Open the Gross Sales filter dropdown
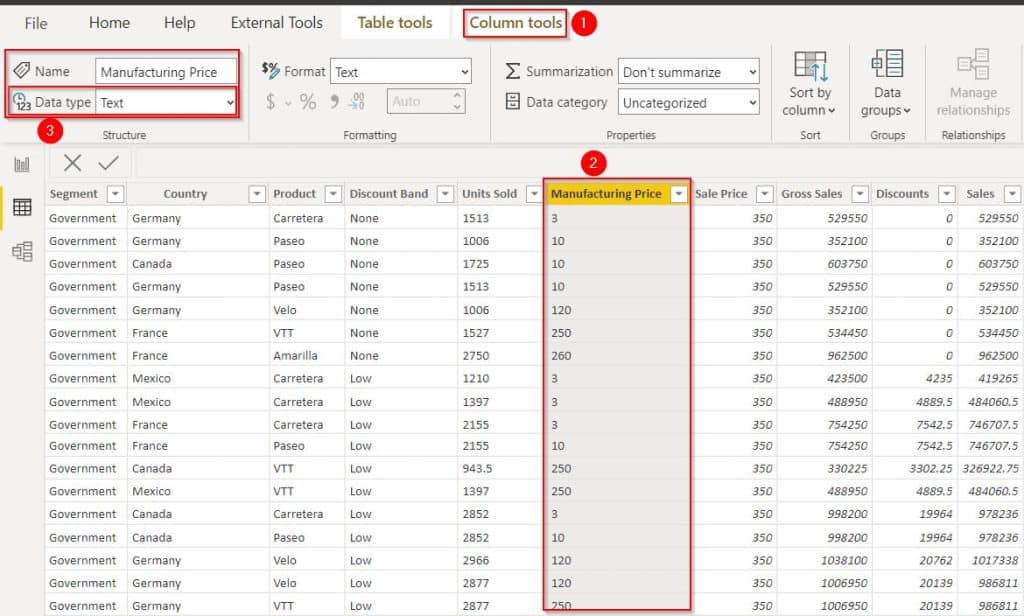 coord(860,194)
